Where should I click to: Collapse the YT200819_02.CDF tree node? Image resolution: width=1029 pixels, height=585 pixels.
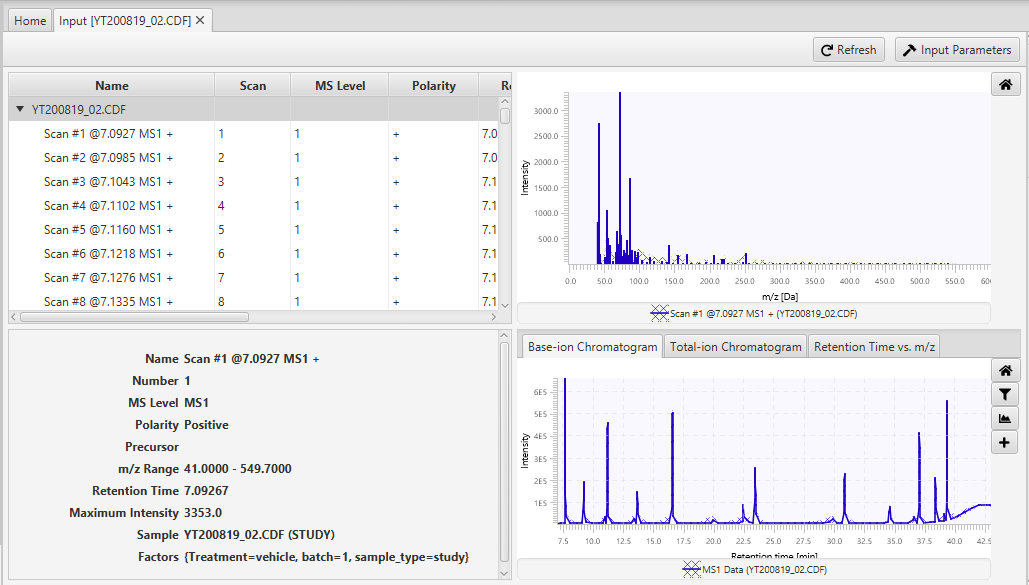point(20,109)
